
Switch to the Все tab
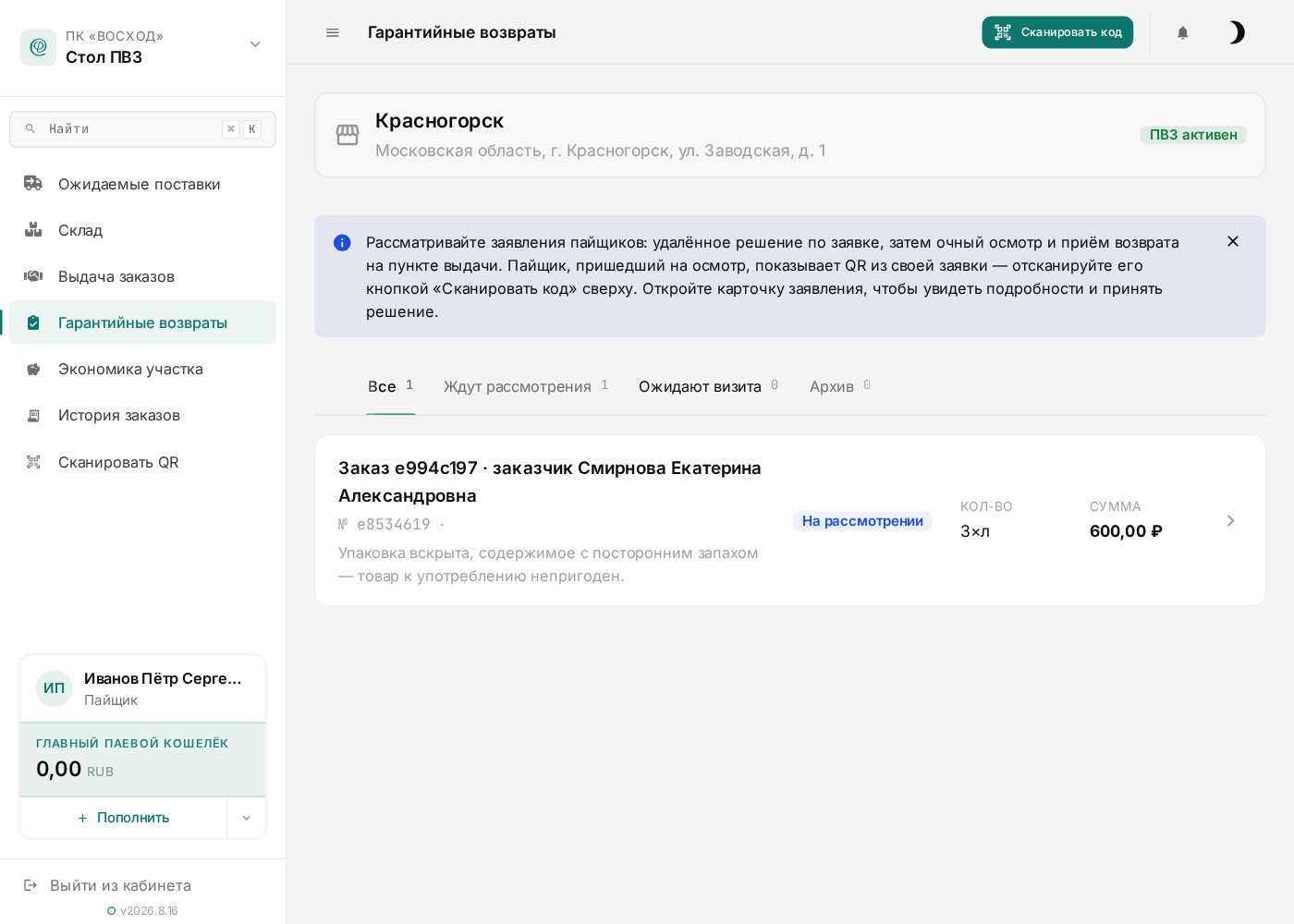point(390,386)
